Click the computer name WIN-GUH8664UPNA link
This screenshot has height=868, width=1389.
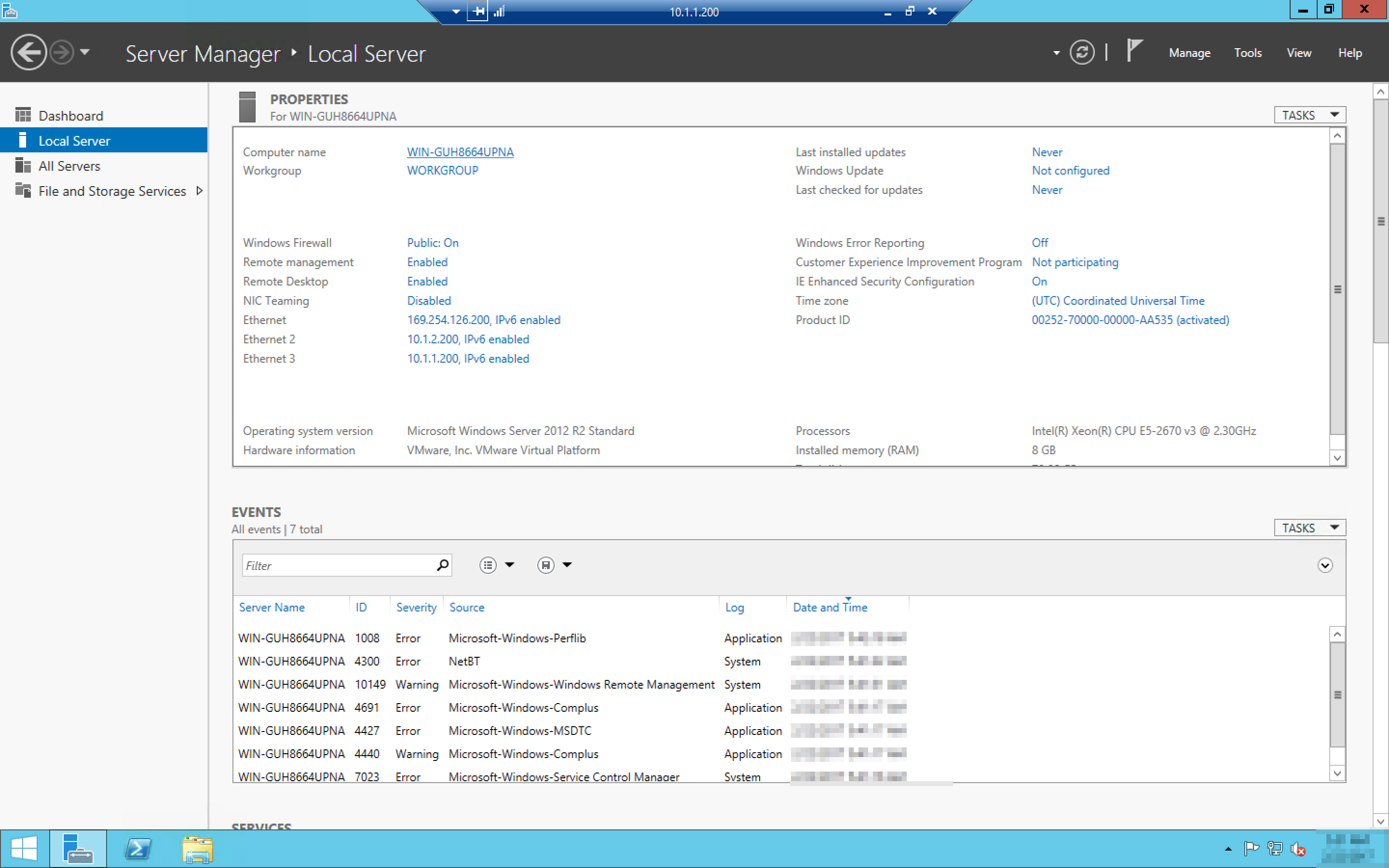coord(460,152)
